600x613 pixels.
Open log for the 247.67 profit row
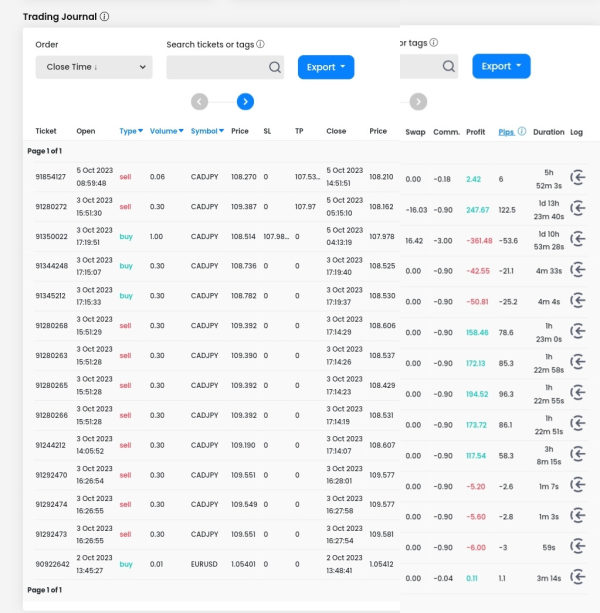pos(578,208)
